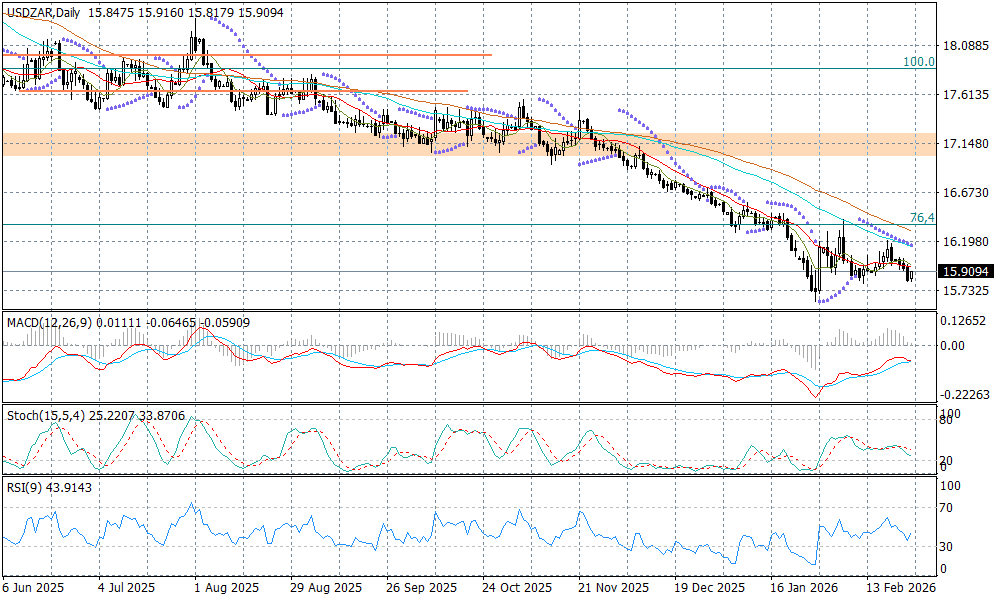This screenshot has height=600, width=1000.
Task: Click the 18.0885 price axis label
Action: [966, 46]
